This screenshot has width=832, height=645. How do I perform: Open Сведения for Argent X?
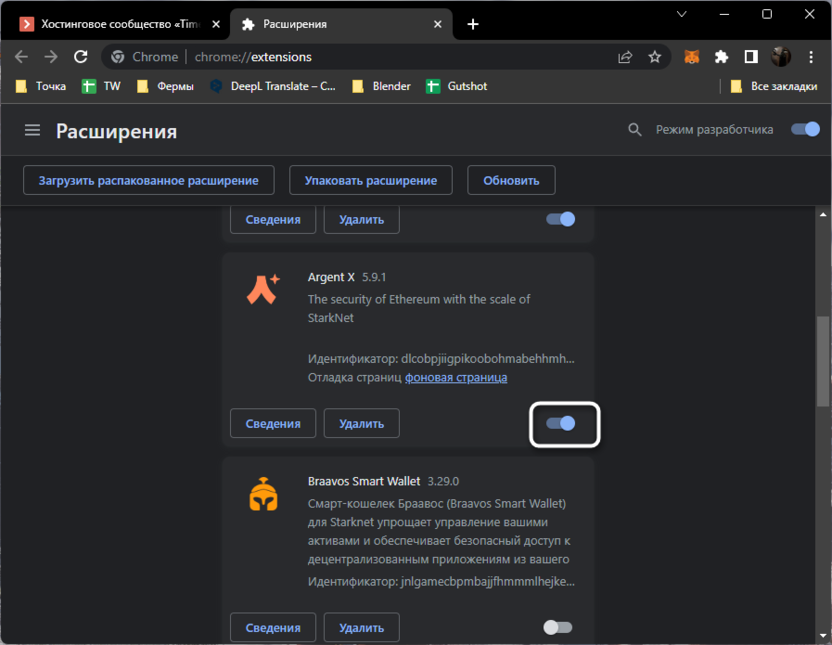coord(273,423)
